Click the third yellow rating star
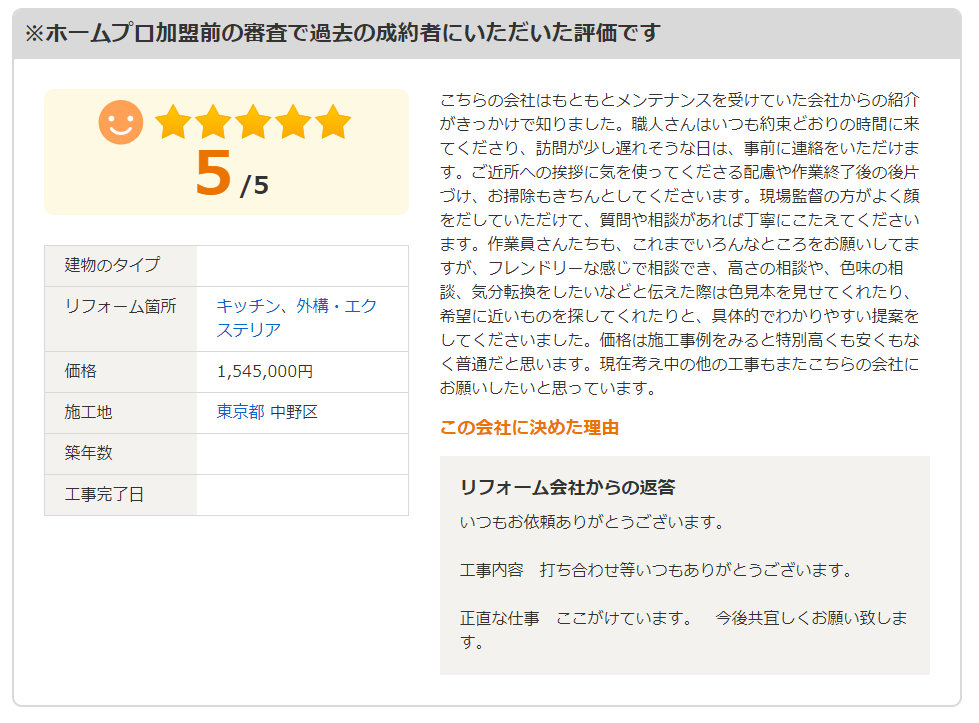The height and width of the screenshot is (723, 979). (253, 122)
